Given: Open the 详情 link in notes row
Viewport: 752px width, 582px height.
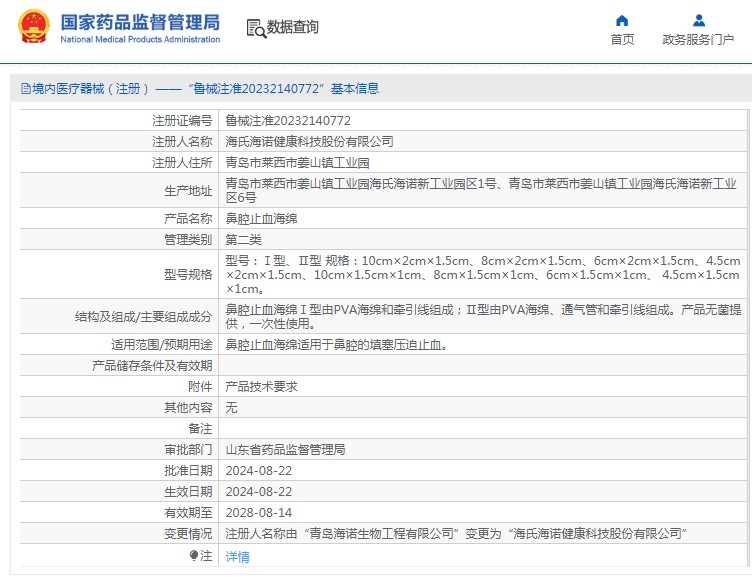Looking at the screenshot, I should point(237,556).
